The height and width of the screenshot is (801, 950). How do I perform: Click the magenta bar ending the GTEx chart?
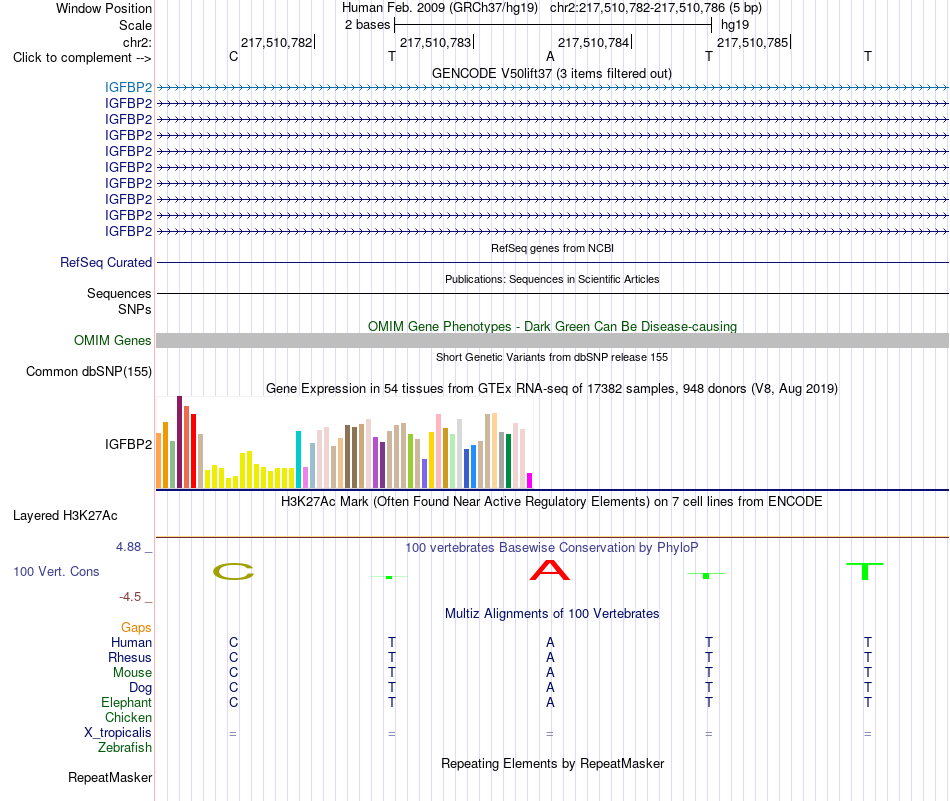point(530,480)
